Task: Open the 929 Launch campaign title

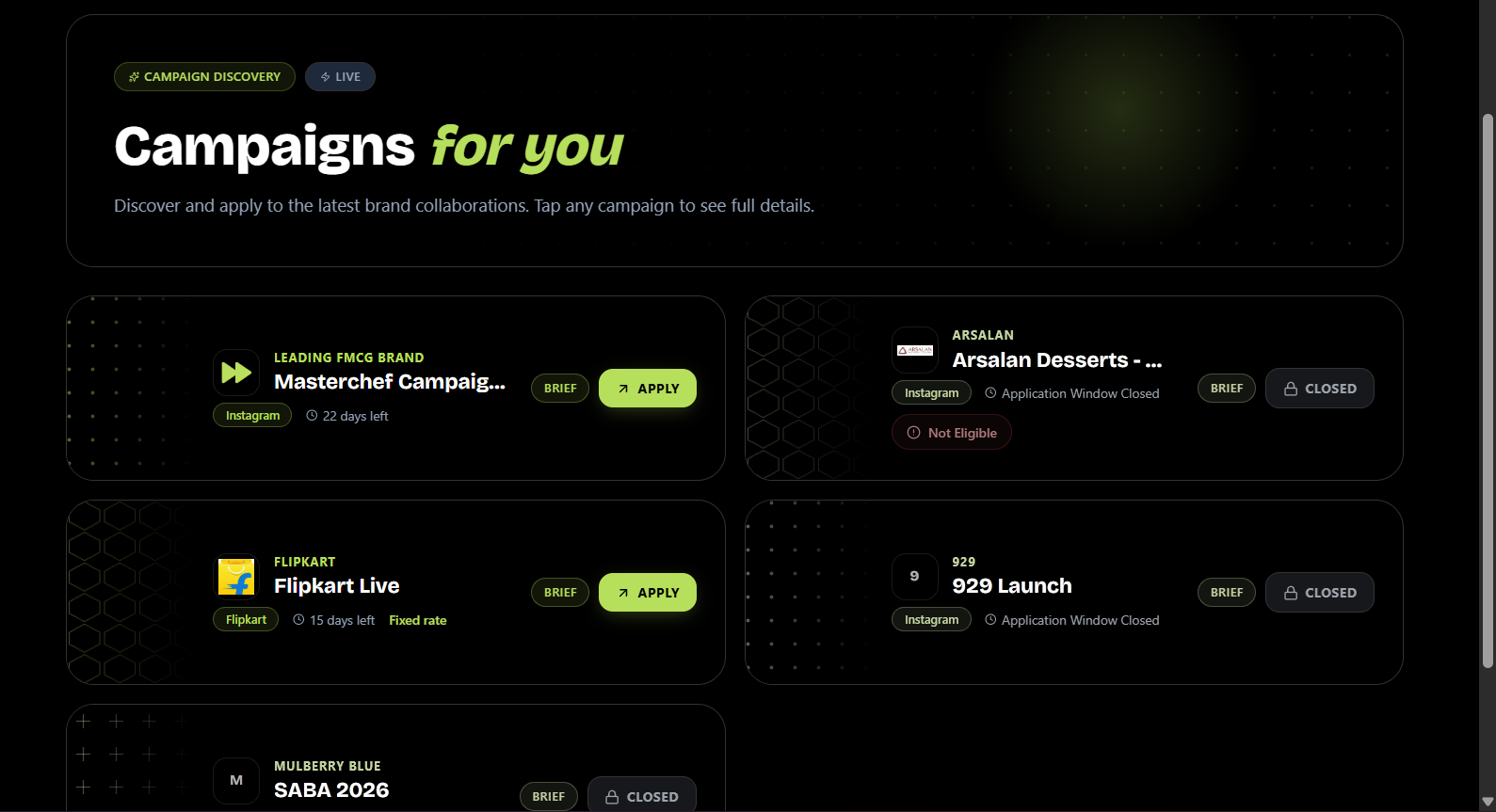Action: (x=1012, y=585)
